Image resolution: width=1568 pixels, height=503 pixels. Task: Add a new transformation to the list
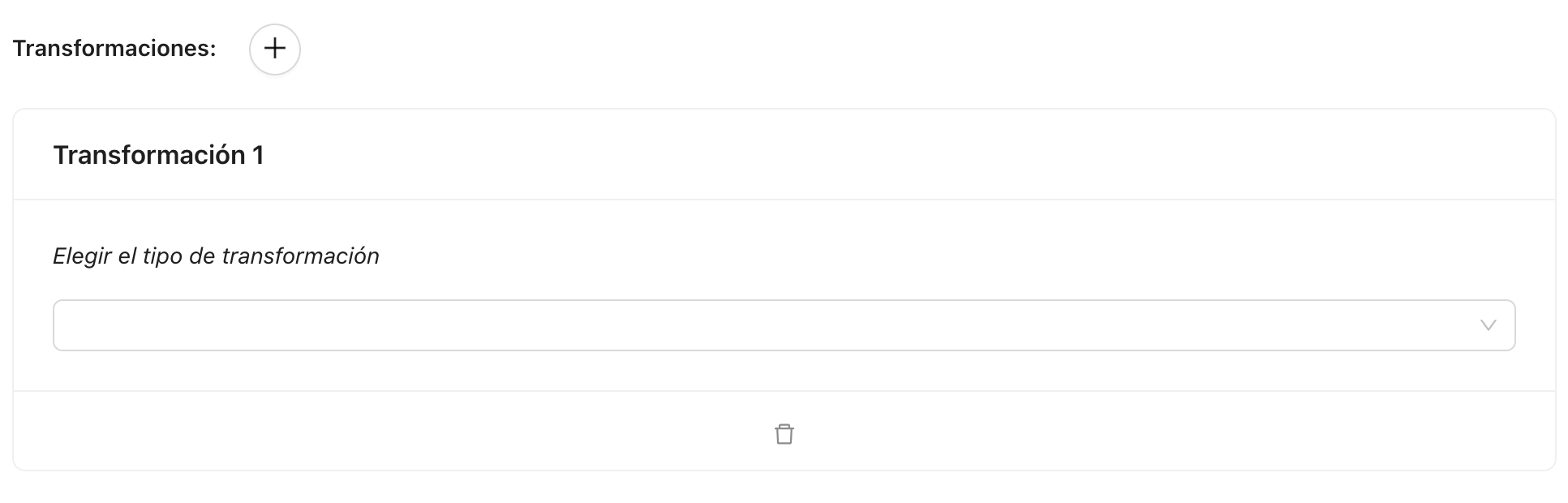(x=275, y=49)
